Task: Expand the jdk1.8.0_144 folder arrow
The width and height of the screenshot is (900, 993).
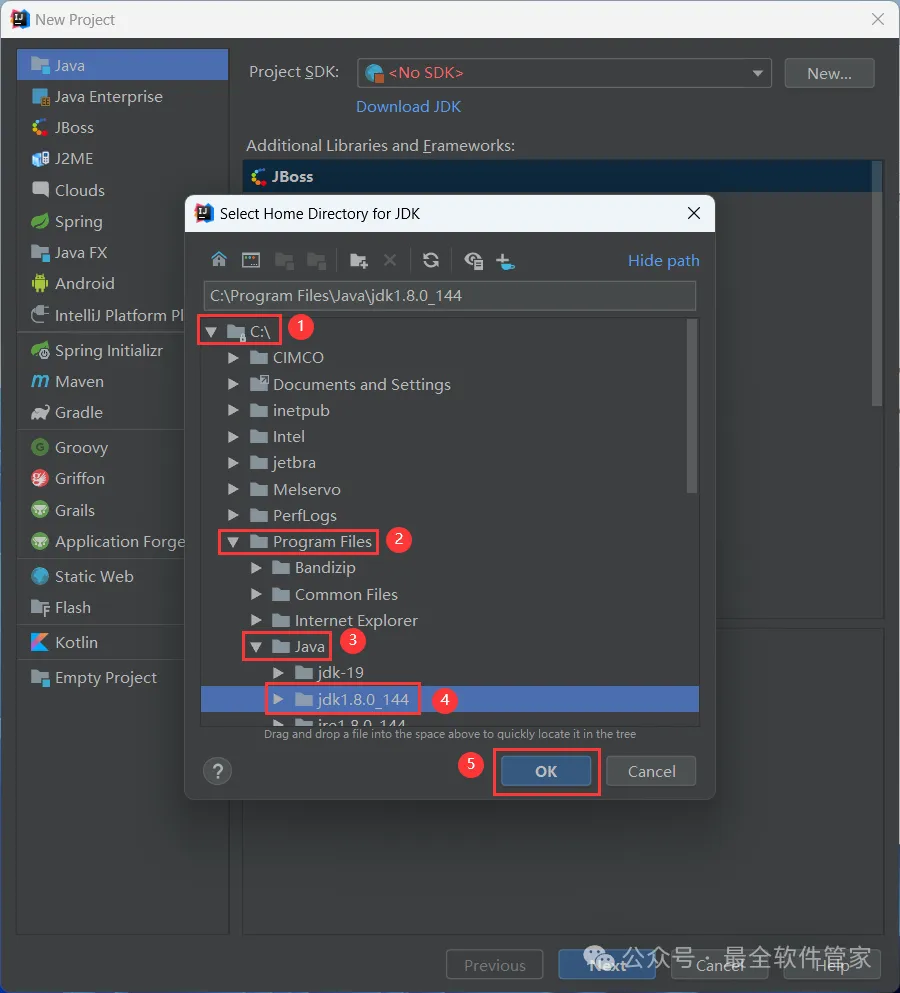Action: (x=278, y=699)
